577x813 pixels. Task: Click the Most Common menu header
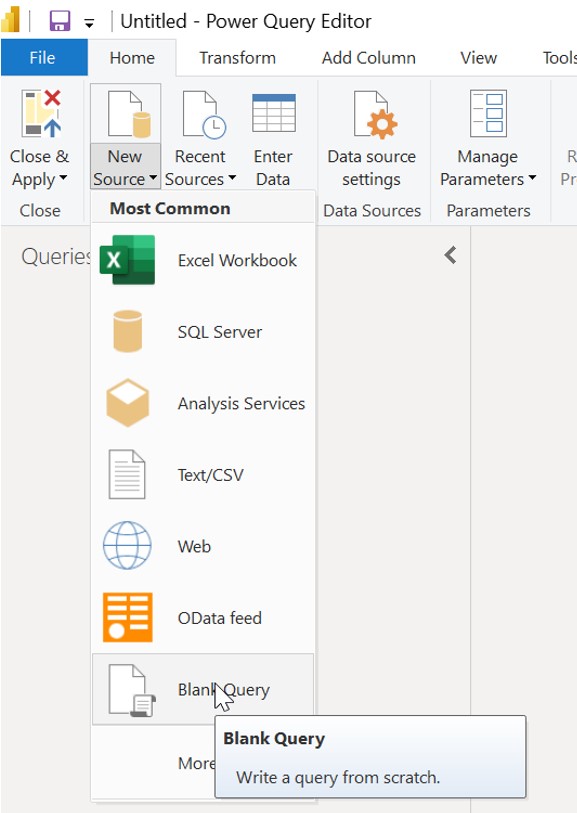click(170, 208)
